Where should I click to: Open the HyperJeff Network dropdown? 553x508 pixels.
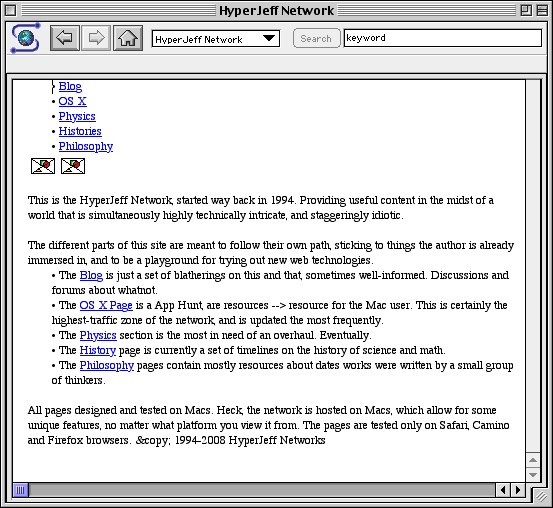coord(215,38)
